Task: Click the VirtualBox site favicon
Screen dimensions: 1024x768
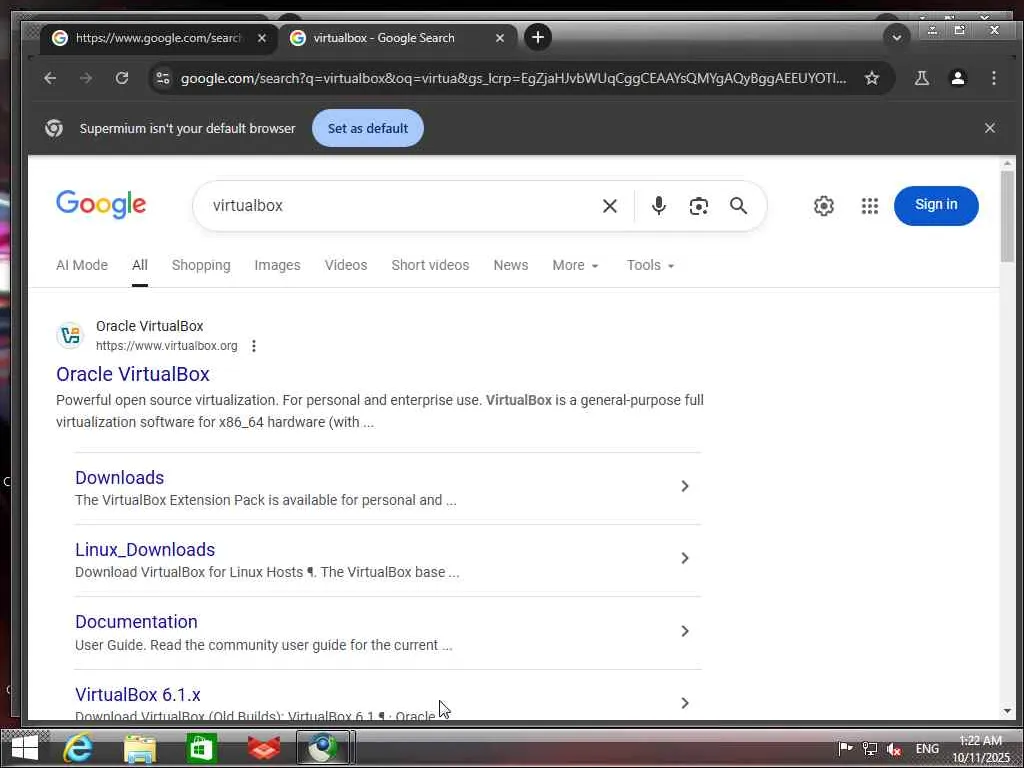Action: tap(70, 336)
